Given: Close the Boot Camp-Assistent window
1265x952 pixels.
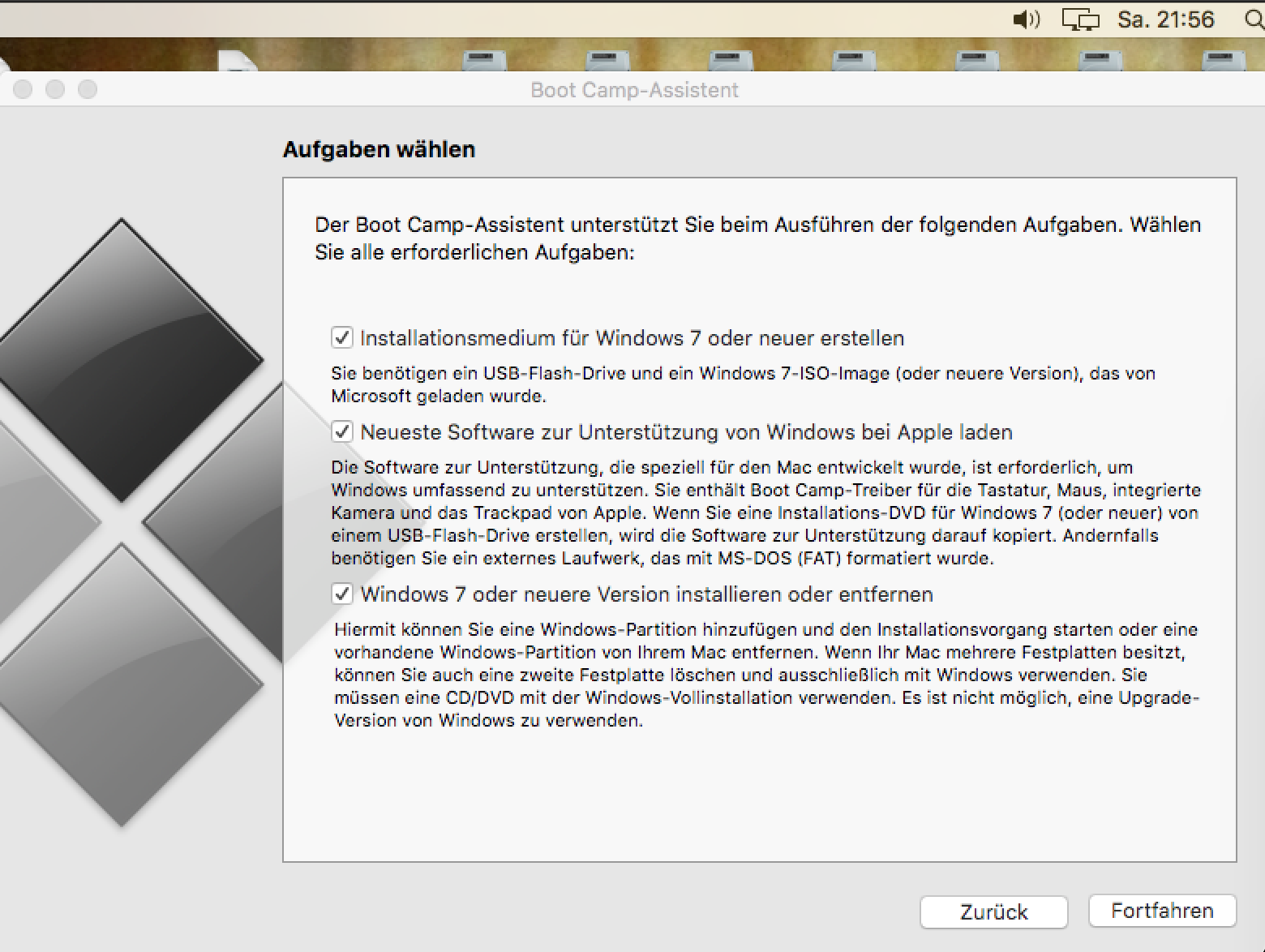Looking at the screenshot, I should (x=23, y=89).
